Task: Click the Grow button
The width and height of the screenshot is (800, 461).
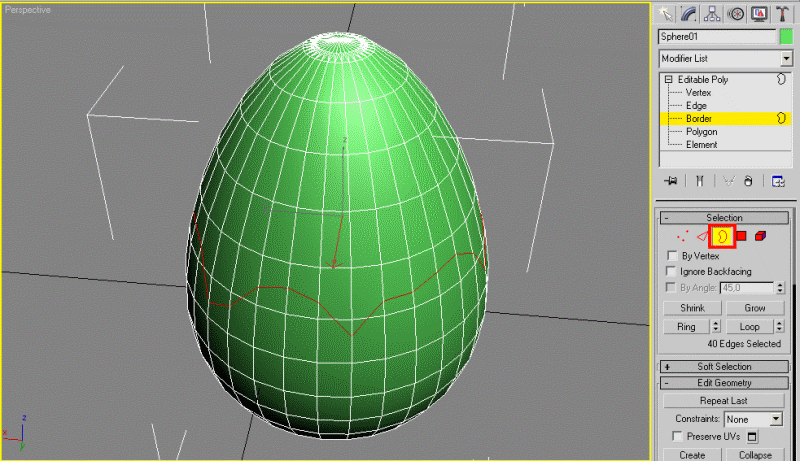Action: click(x=755, y=308)
